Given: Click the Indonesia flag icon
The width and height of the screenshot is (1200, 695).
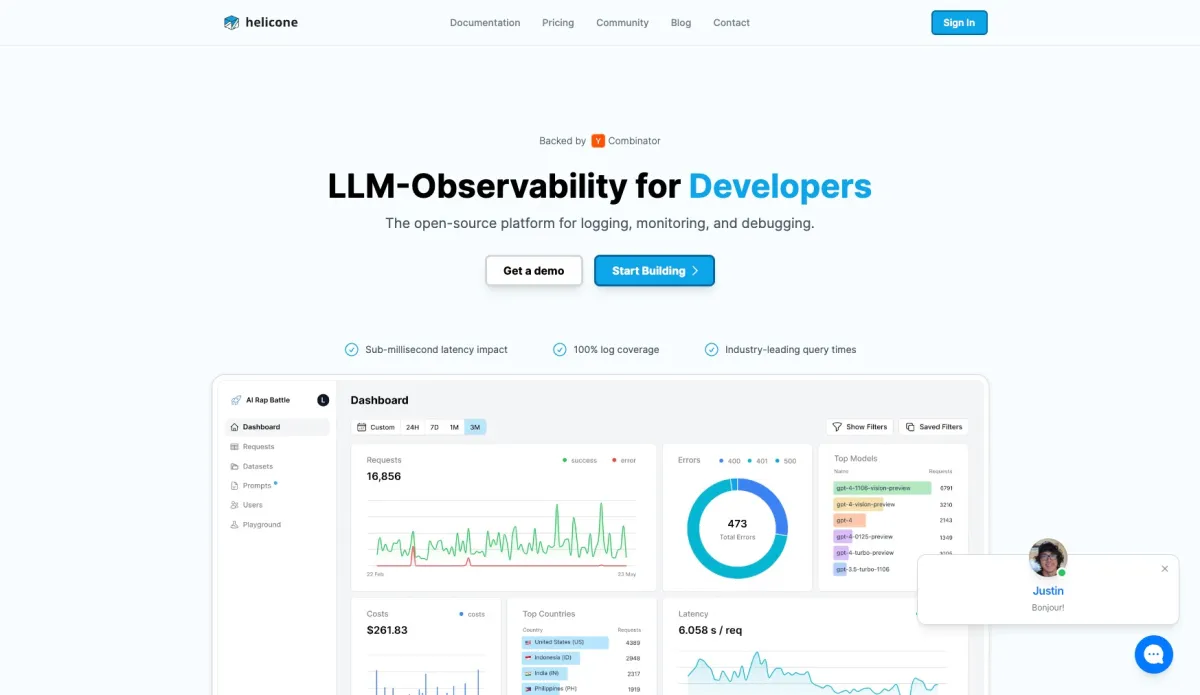Looking at the screenshot, I should pyautogui.click(x=528, y=658).
